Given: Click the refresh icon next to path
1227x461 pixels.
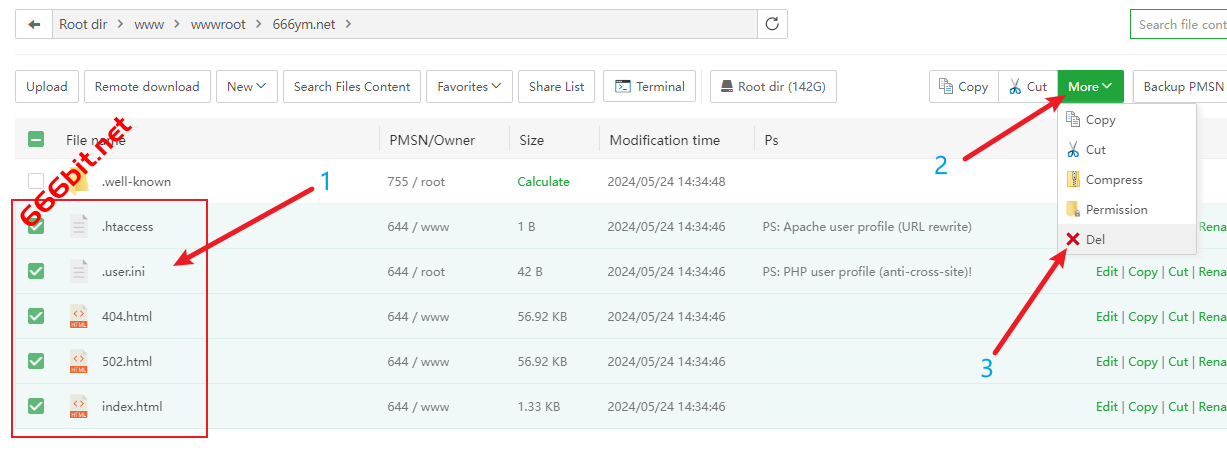Looking at the screenshot, I should (772, 24).
